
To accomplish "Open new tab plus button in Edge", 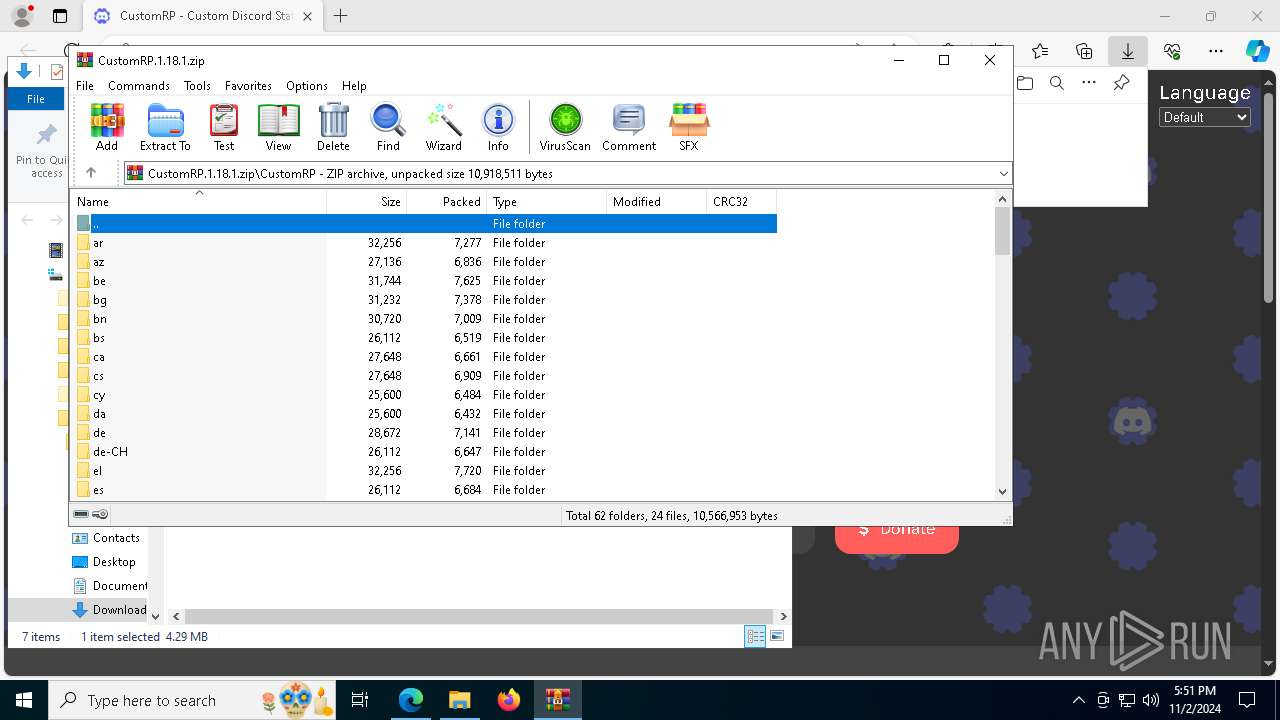I will point(341,16).
